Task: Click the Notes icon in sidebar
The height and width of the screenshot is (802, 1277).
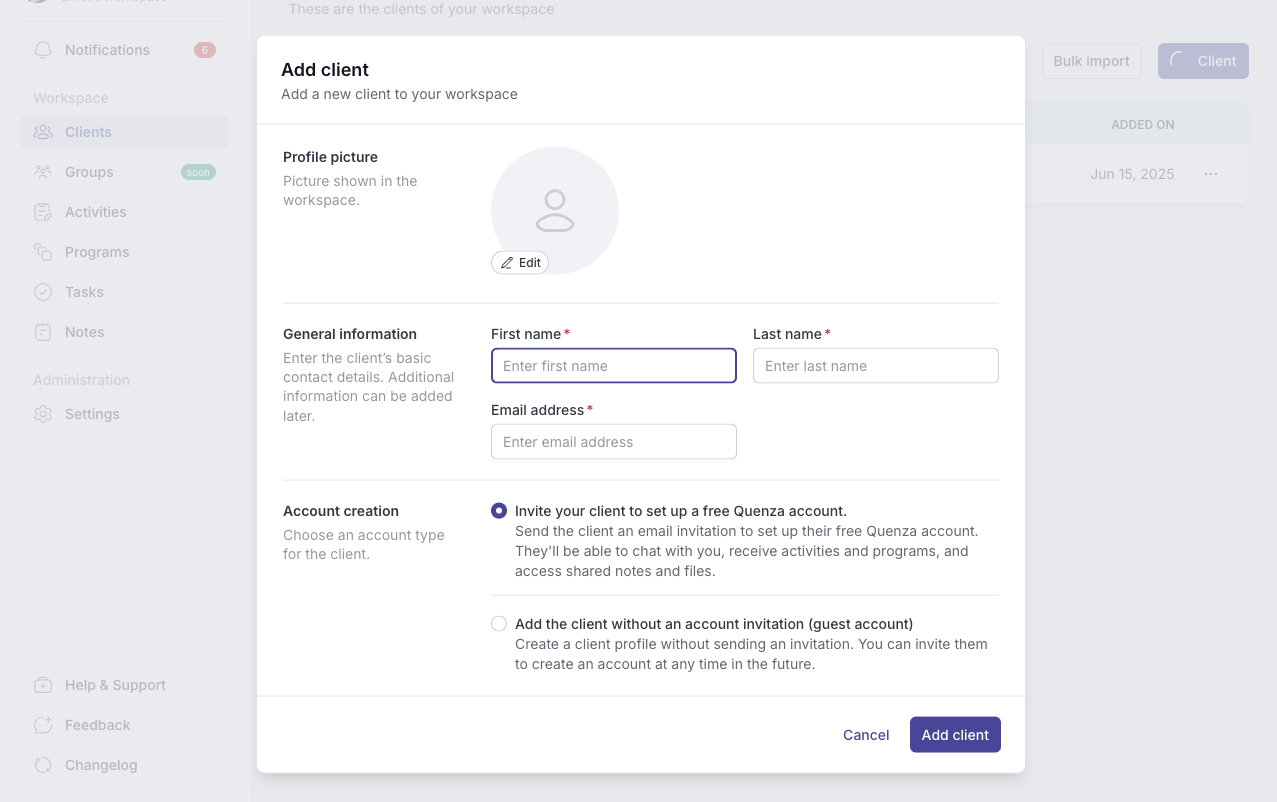Action: click(43, 332)
